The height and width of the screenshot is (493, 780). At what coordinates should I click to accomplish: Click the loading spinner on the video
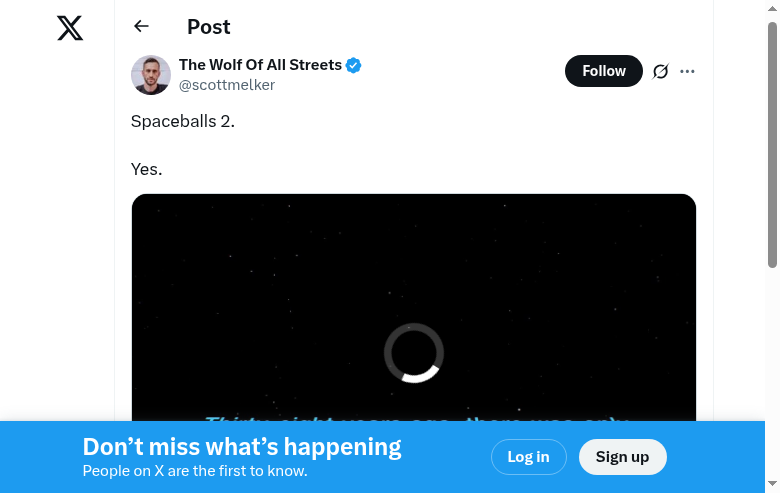click(x=414, y=352)
